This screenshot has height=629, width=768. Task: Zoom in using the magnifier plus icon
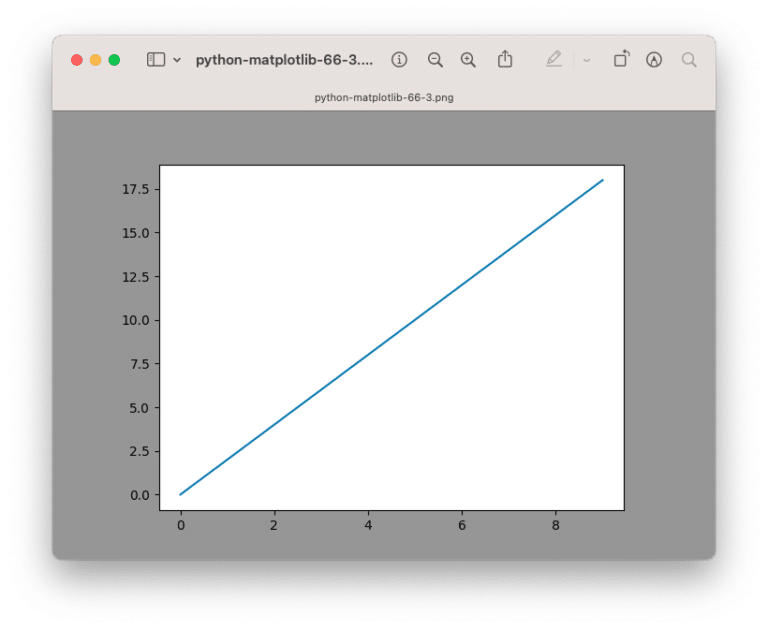click(x=468, y=60)
